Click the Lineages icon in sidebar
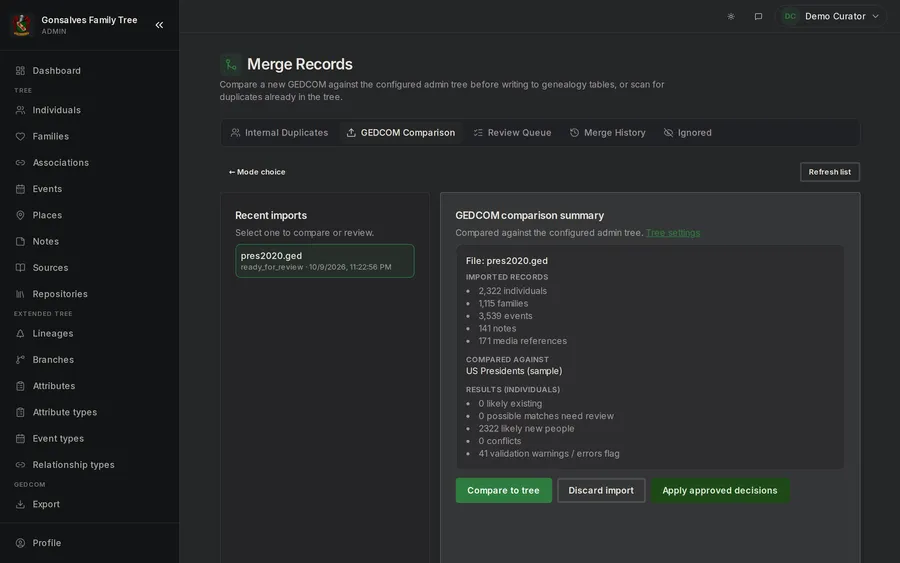The width and height of the screenshot is (900, 563). pyautogui.click(x=20, y=333)
